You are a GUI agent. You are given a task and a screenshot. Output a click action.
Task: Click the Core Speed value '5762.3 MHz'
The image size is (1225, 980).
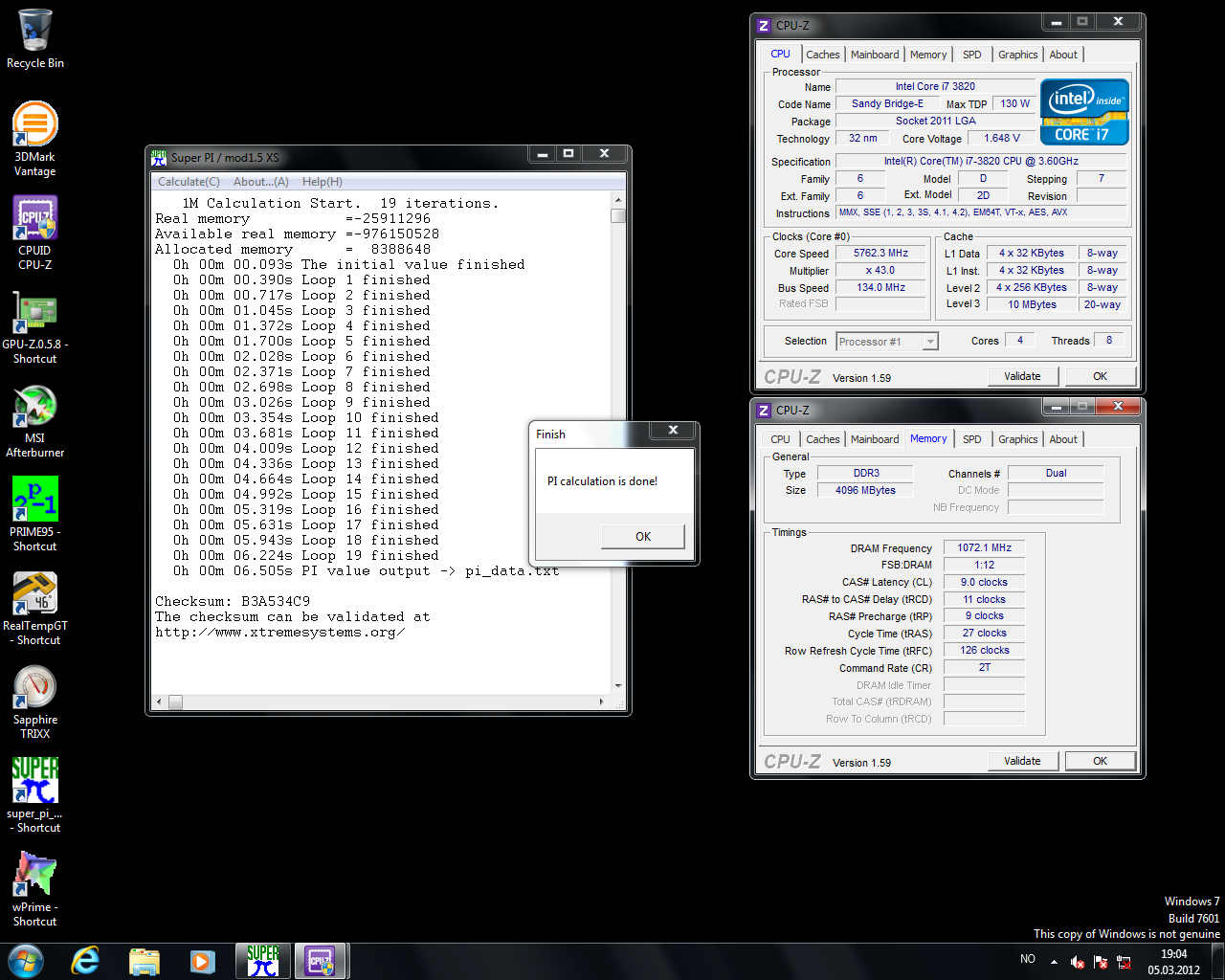(x=880, y=254)
